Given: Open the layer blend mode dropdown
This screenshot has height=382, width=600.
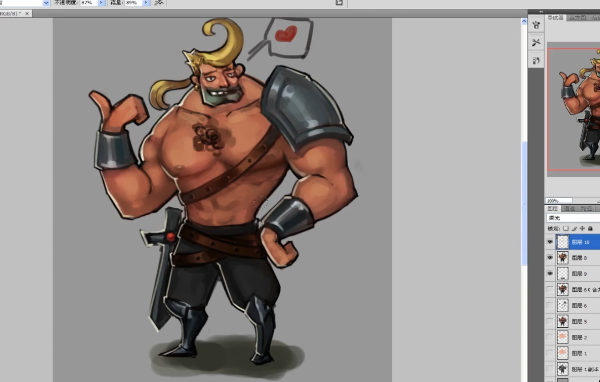Looking at the screenshot, I should coord(573,218).
